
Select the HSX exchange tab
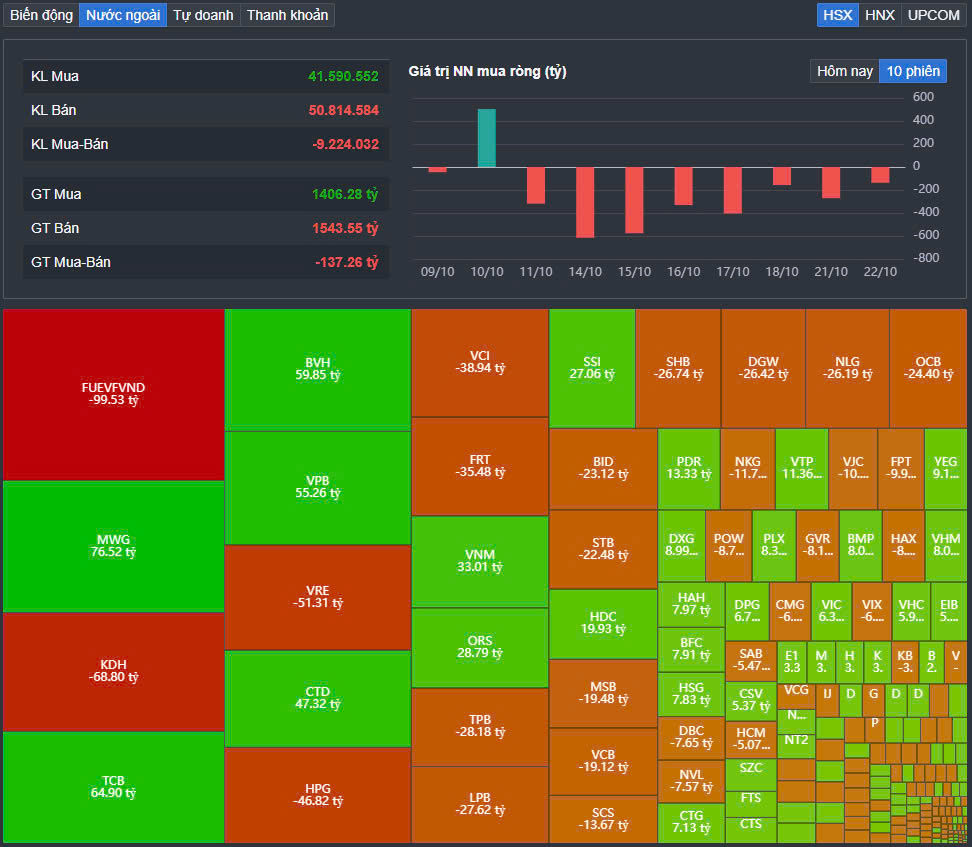click(x=837, y=15)
